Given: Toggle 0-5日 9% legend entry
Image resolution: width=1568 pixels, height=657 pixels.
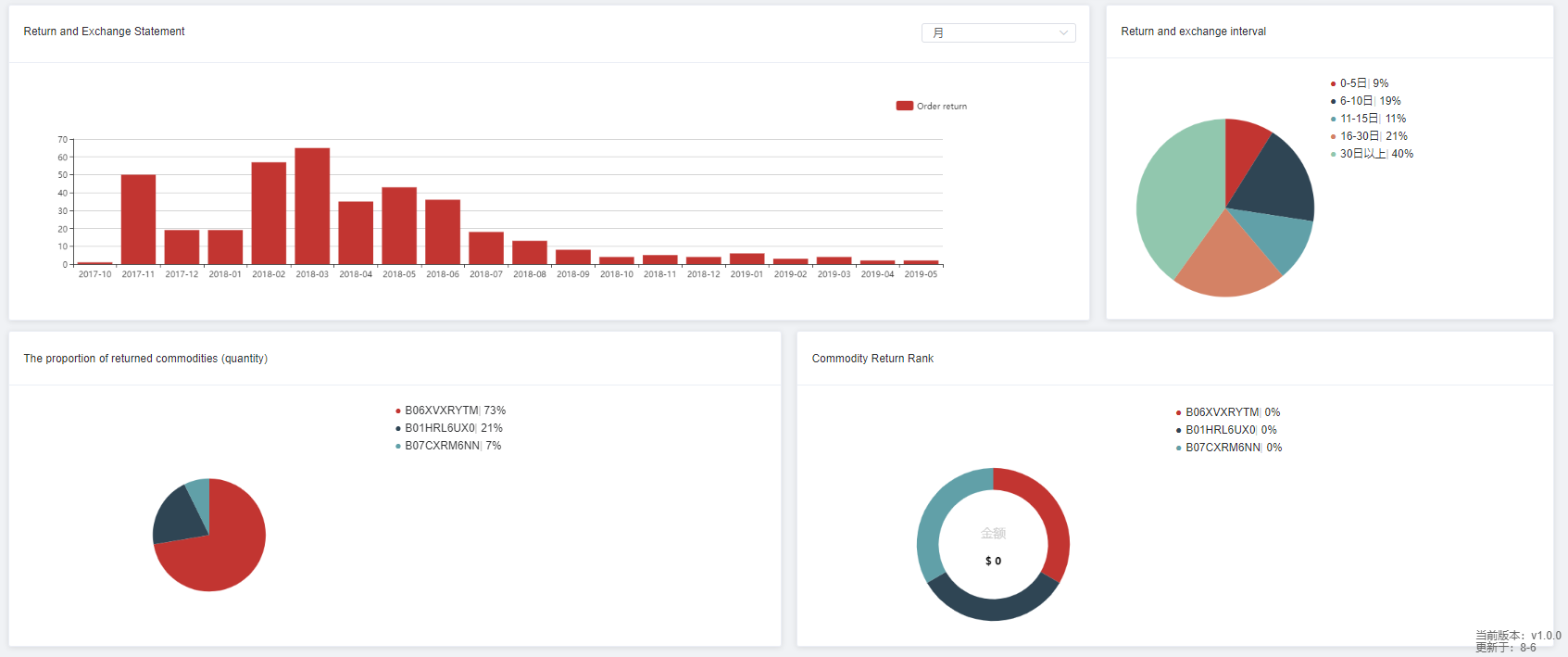Looking at the screenshot, I should [1360, 83].
